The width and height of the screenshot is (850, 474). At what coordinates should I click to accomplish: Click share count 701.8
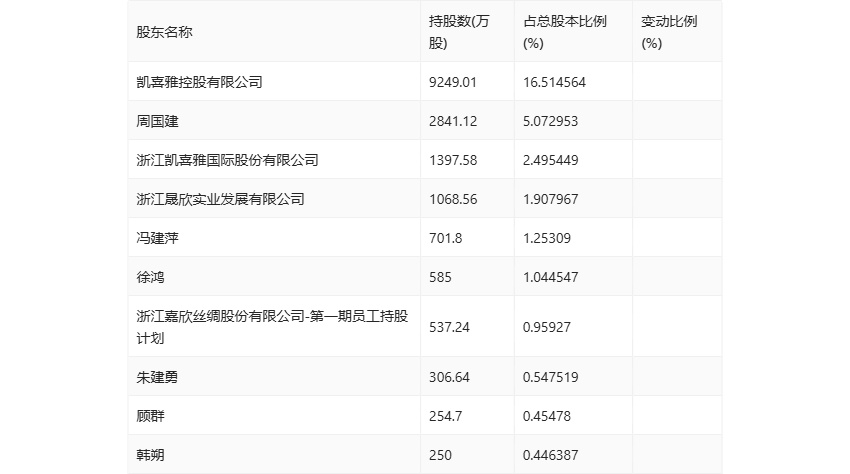coord(445,238)
